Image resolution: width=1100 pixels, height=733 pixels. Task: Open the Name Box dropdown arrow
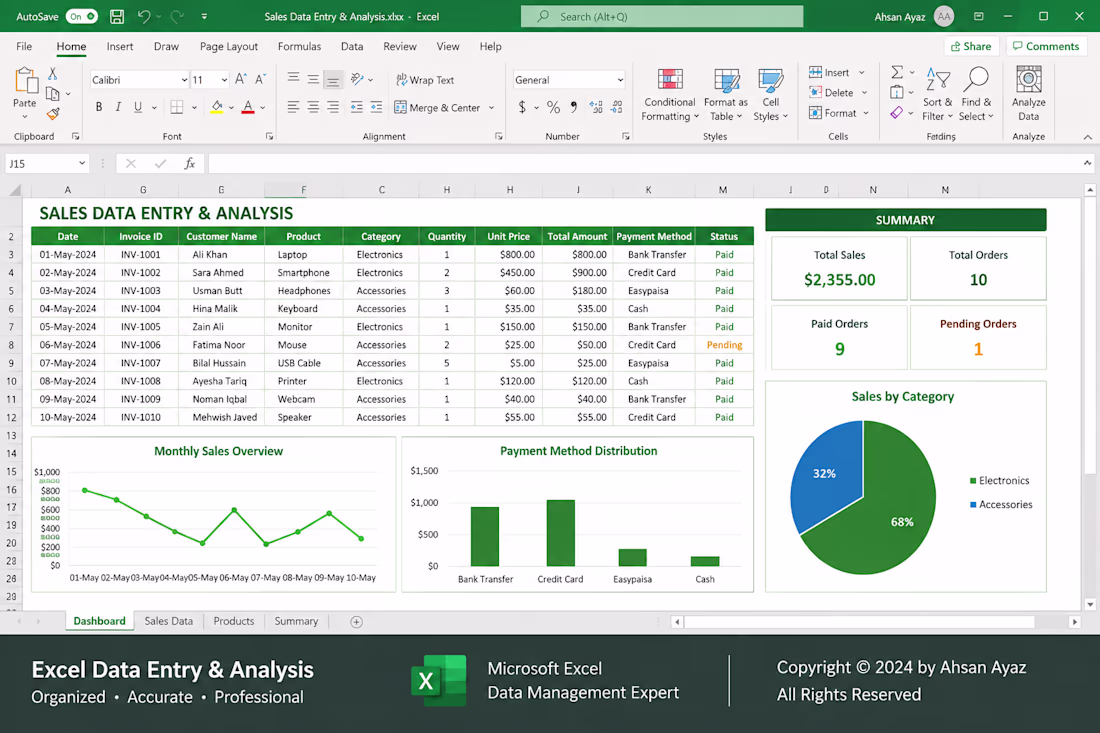(x=82, y=163)
